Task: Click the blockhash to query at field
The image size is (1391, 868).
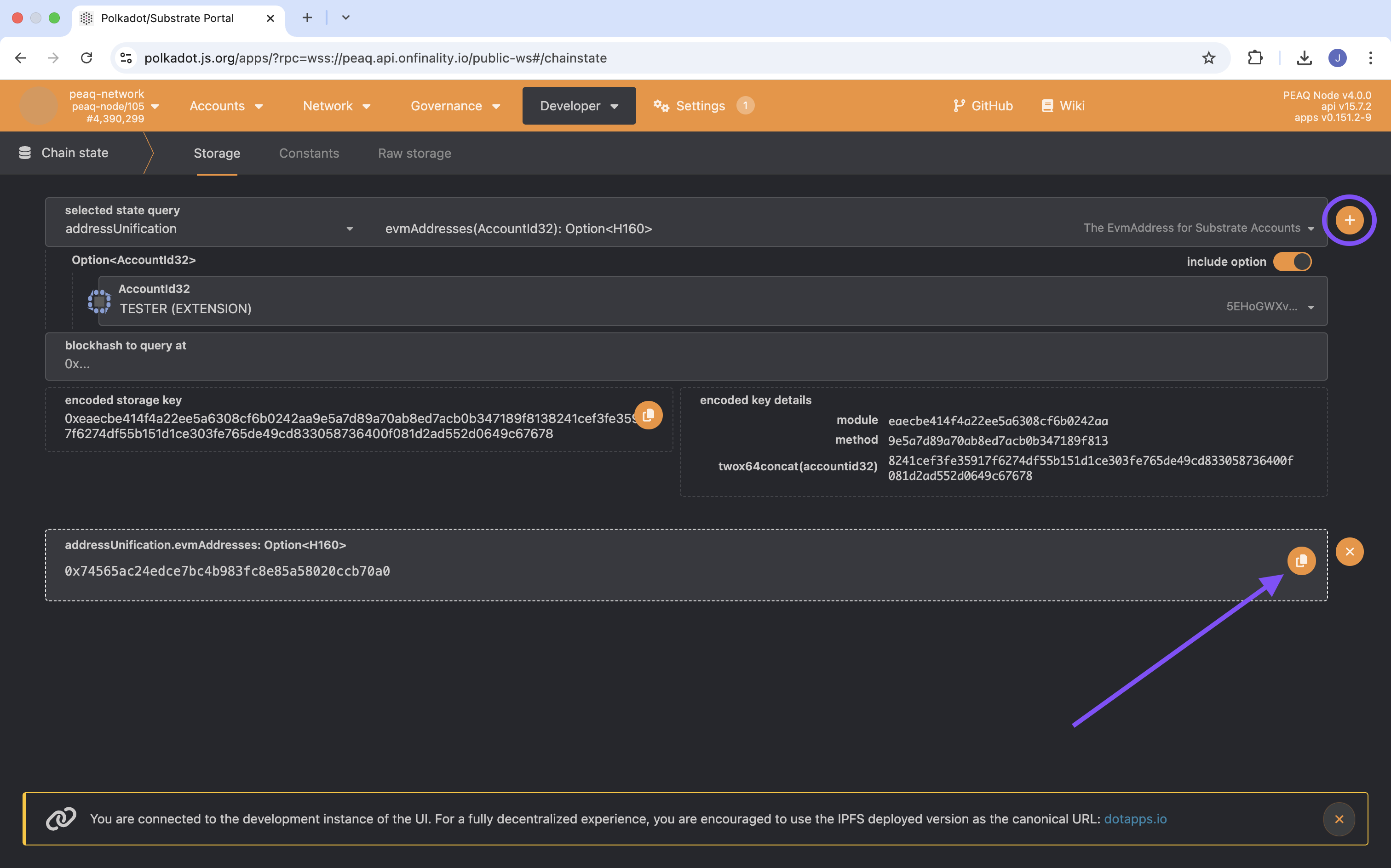Action: click(686, 364)
